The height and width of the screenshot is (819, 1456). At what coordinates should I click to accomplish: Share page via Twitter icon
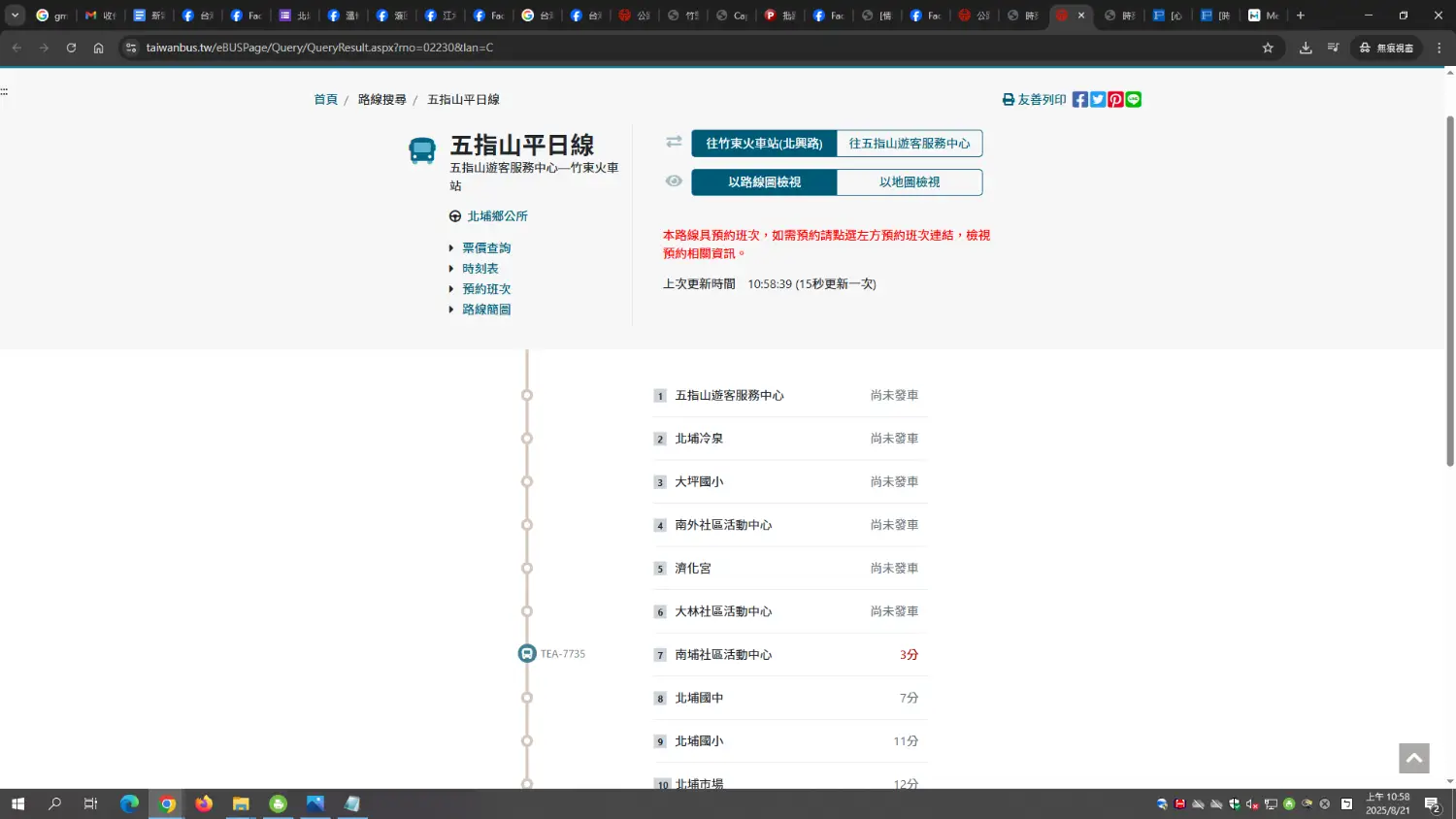coord(1098,100)
